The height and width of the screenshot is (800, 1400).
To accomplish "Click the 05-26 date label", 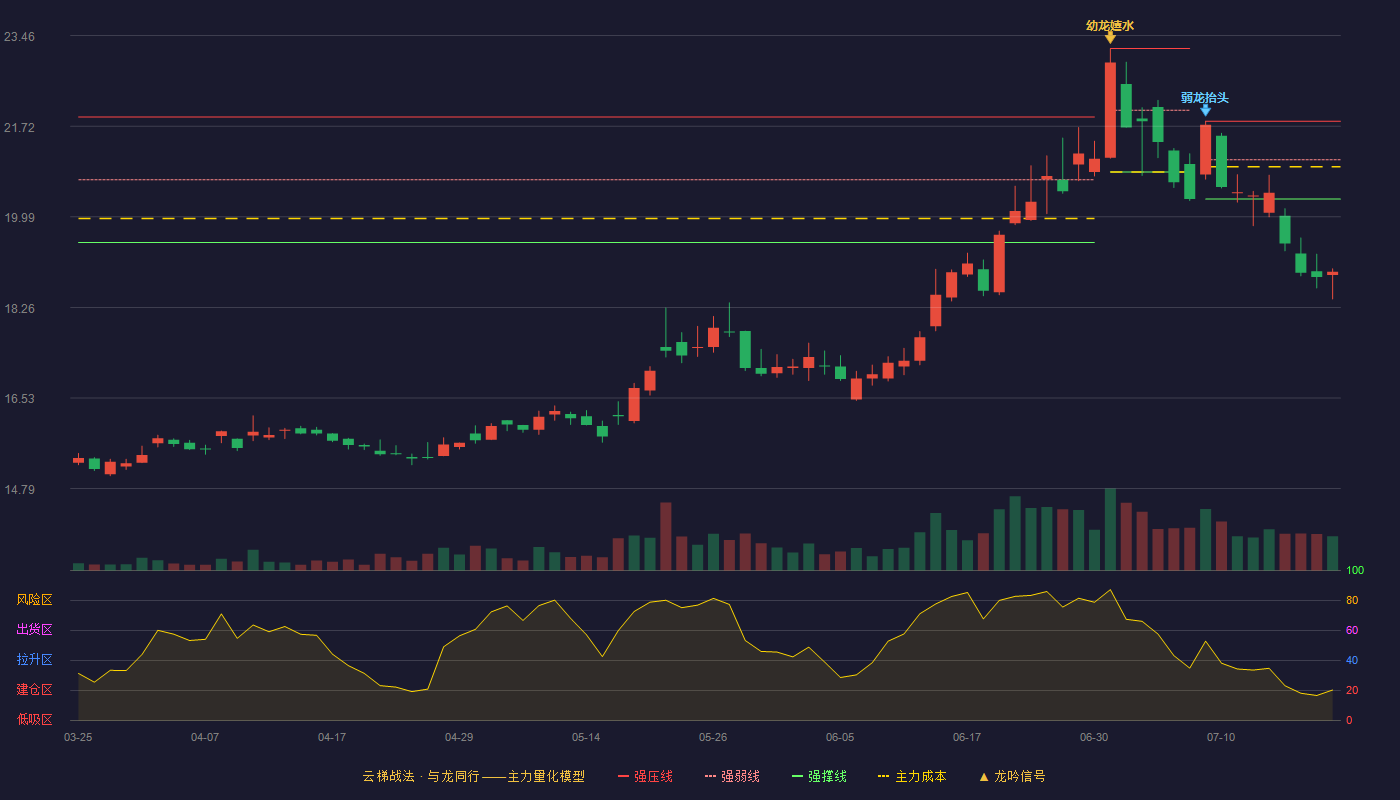I will 713,737.
